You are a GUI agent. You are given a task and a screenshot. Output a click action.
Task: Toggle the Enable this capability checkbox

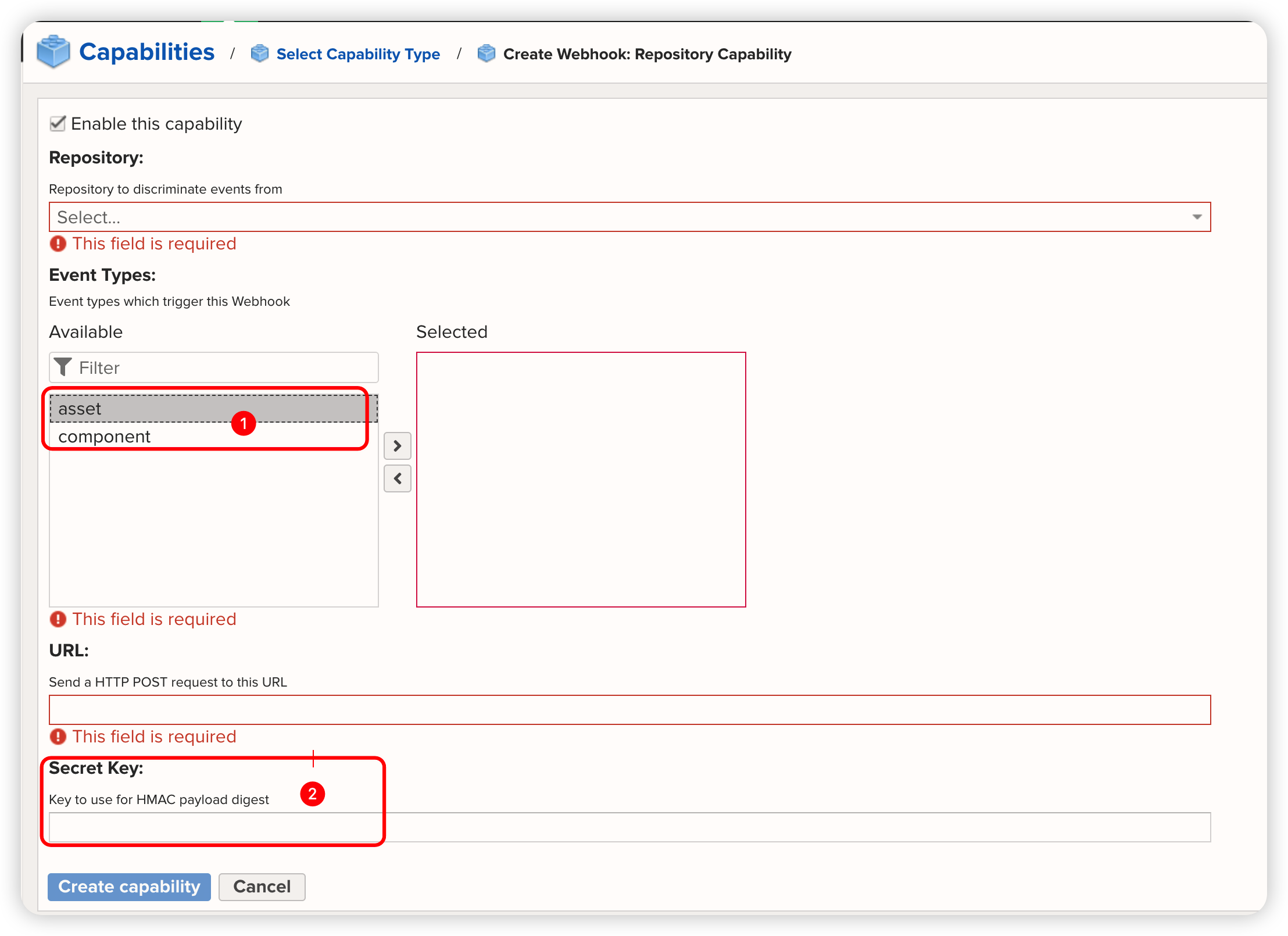[58, 124]
